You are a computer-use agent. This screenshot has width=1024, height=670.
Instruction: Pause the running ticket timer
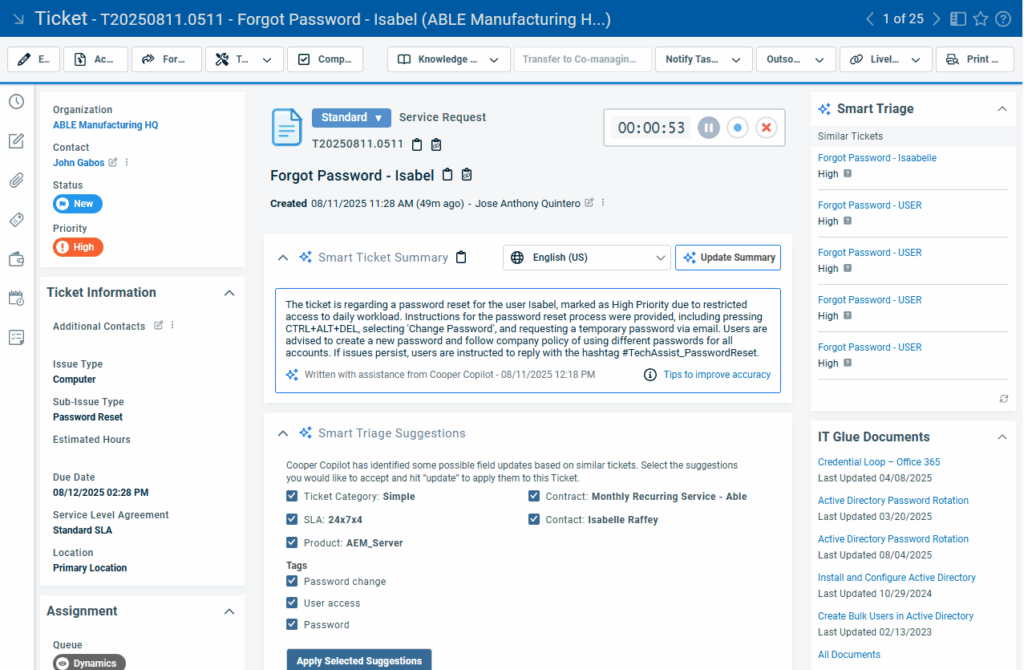[708, 127]
